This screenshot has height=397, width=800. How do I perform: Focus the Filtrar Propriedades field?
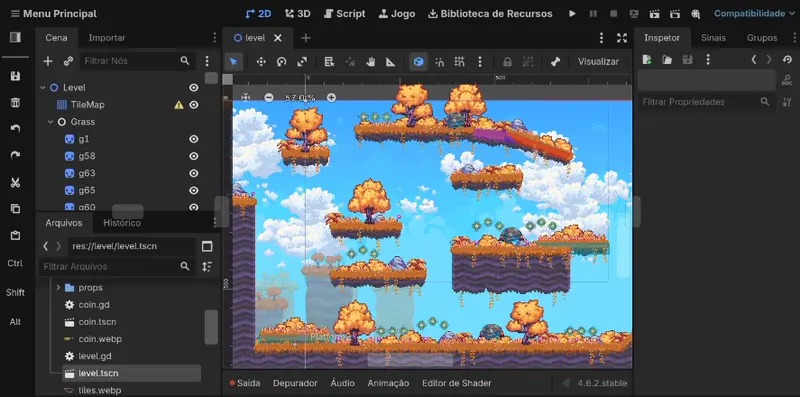click(706, 102)
